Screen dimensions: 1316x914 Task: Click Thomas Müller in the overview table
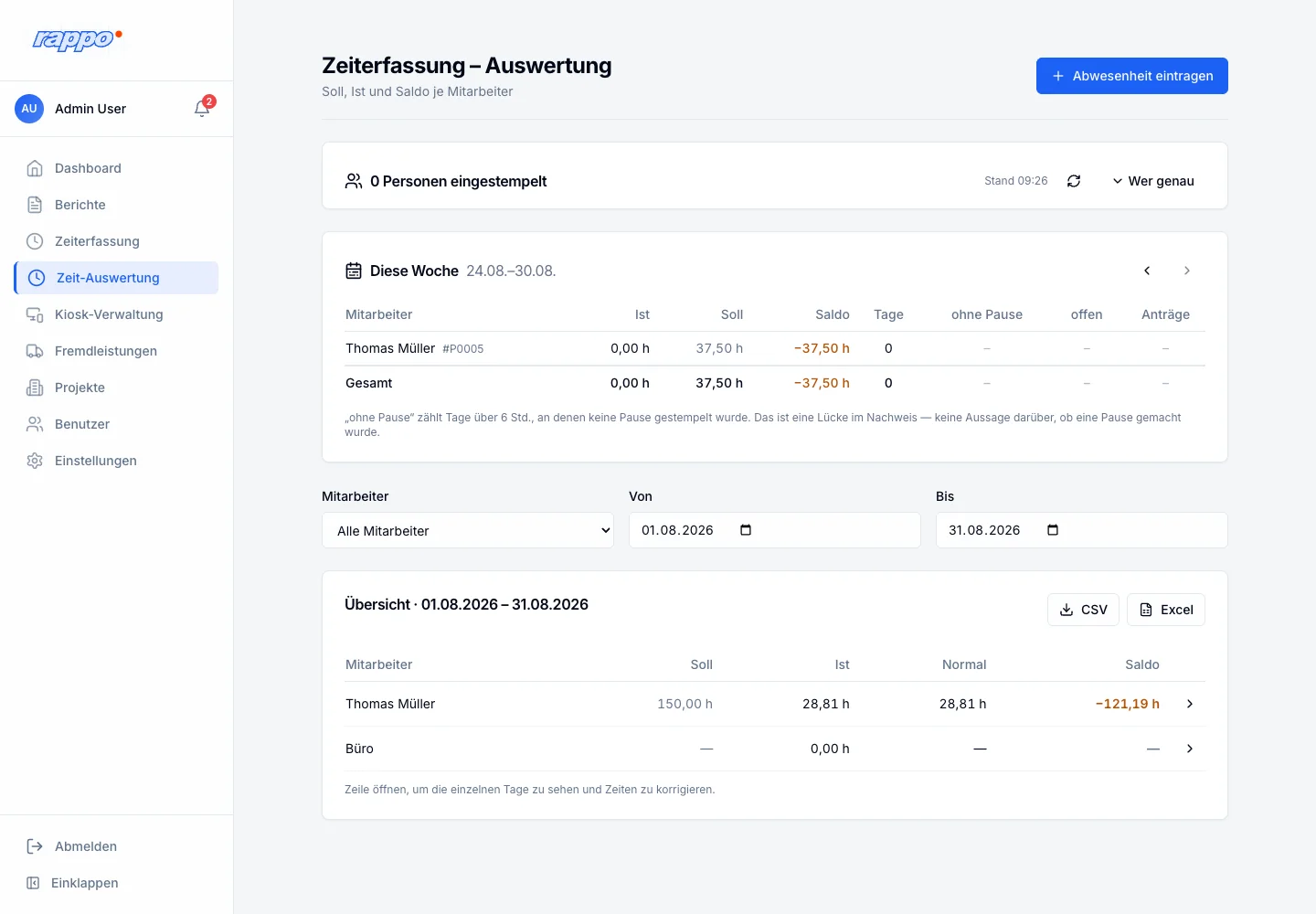click(x=390, y=704)
